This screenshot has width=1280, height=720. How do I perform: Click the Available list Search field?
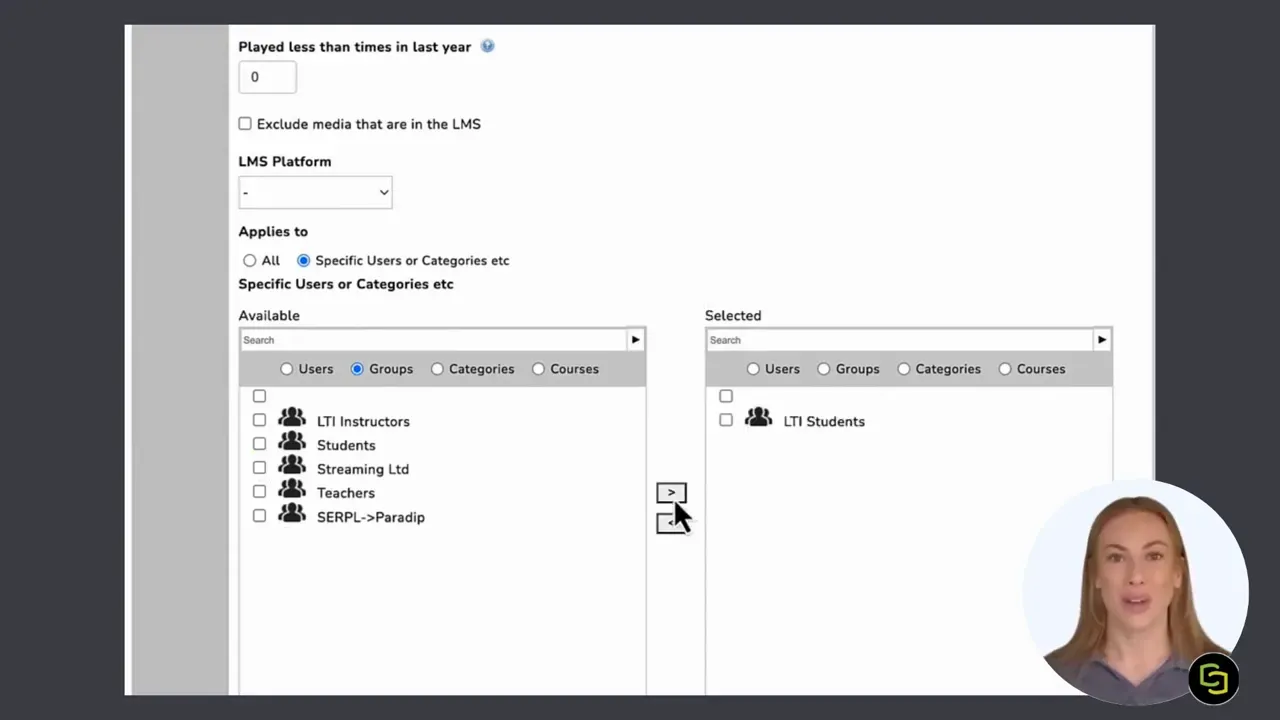pos(433,340)
